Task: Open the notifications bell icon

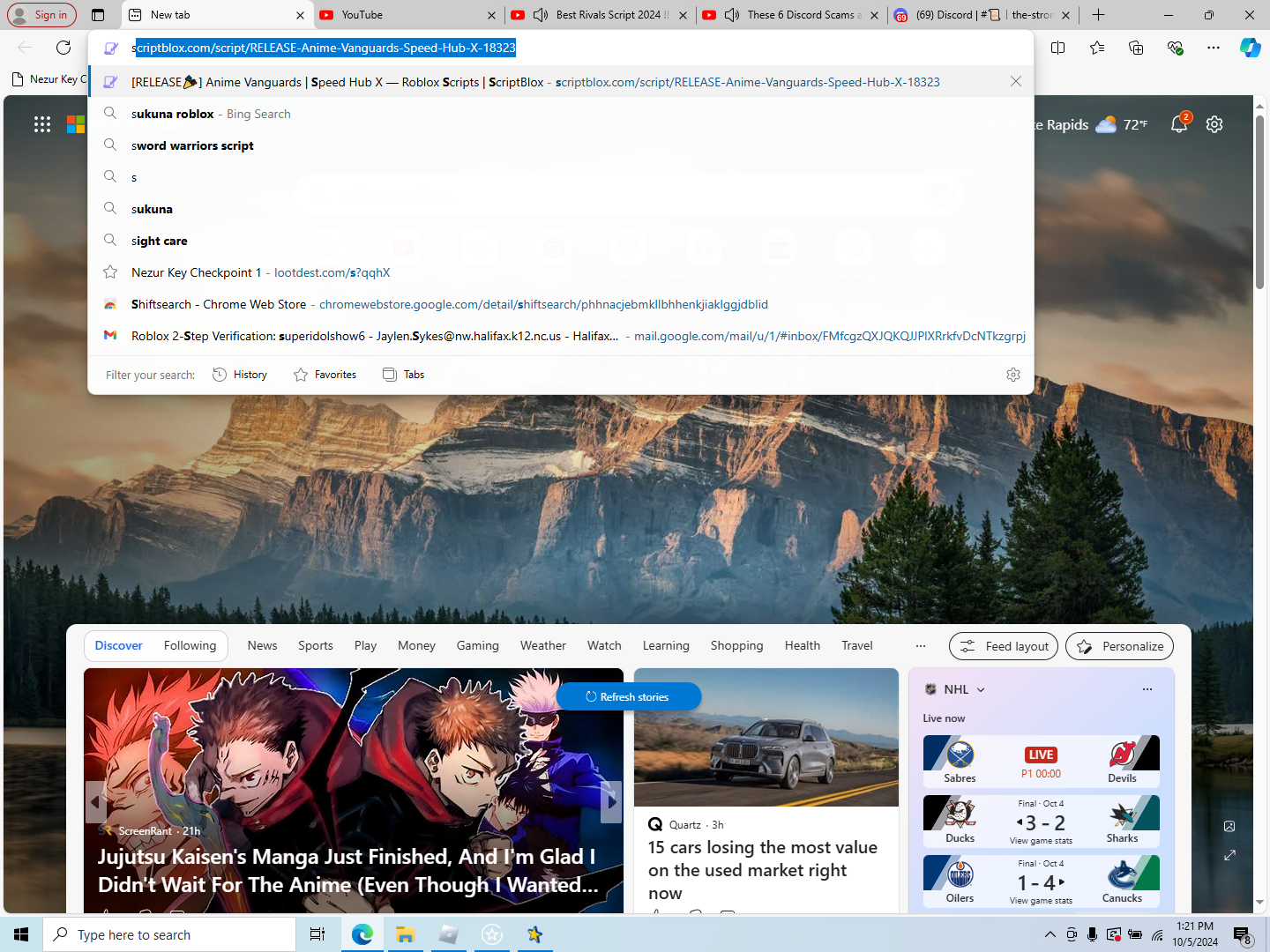Action: pyautogui.click(x=1179, y=124)
